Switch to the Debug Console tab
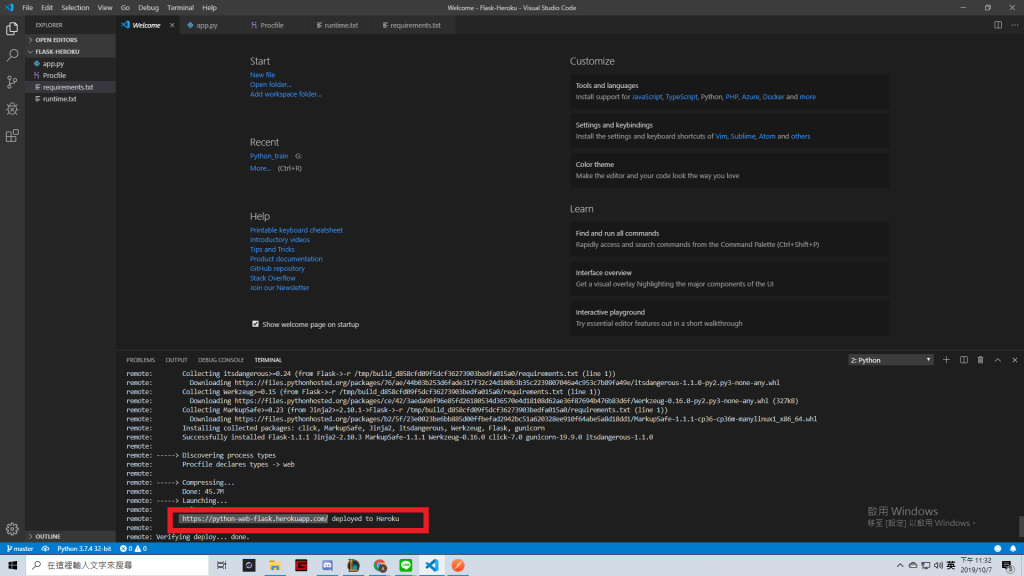 pyautogui.click(x=221, y=360)
